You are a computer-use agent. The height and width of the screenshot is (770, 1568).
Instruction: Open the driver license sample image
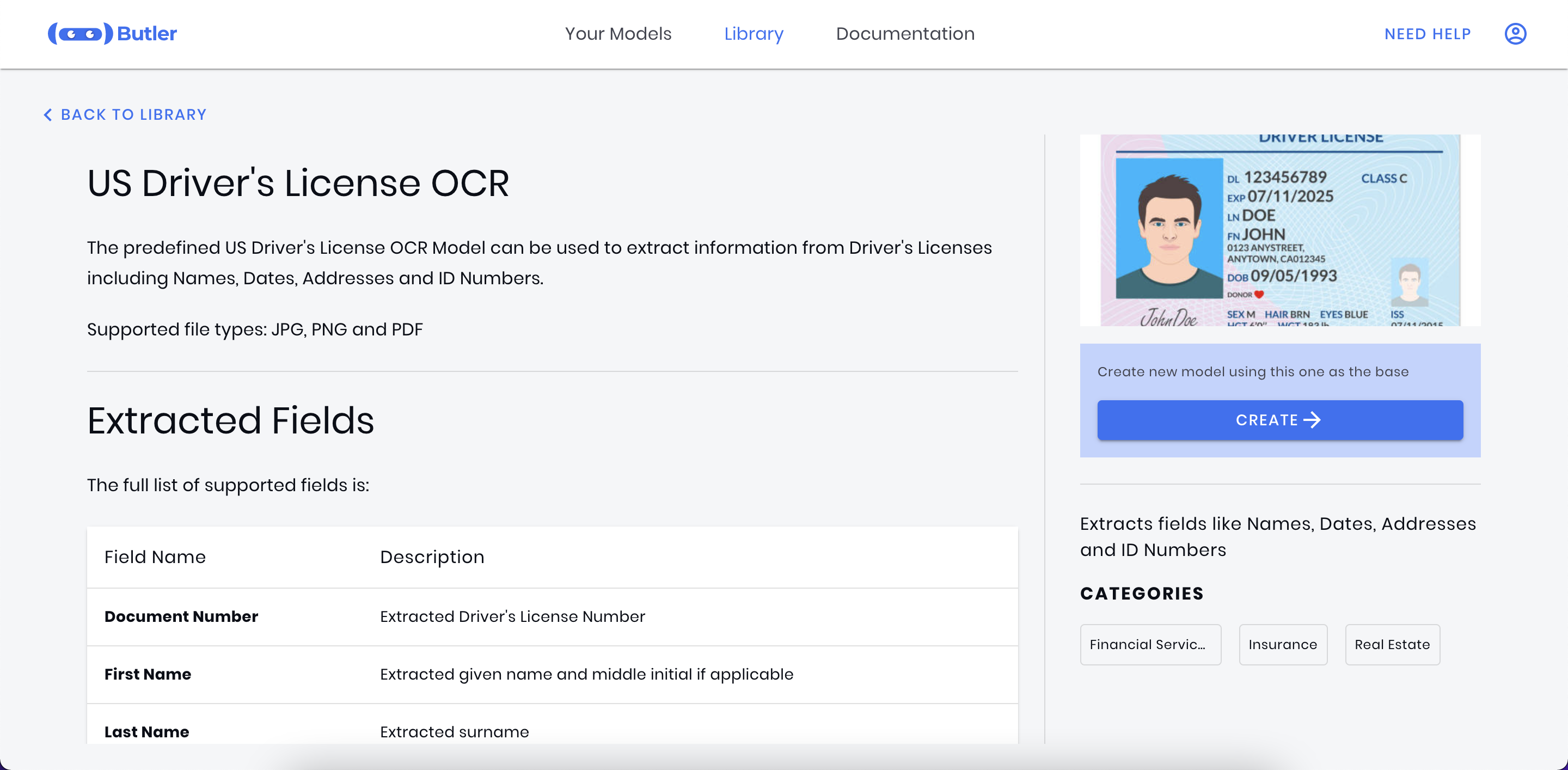click(x=1279, y=230)
